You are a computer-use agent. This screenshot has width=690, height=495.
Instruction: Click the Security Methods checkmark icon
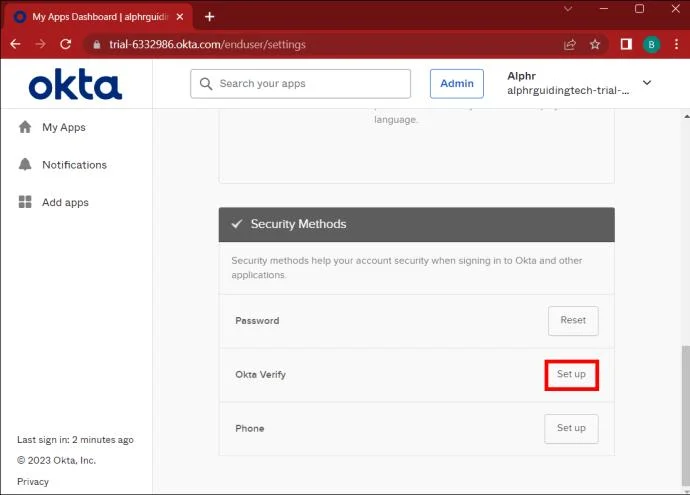[x=237, y=224]
